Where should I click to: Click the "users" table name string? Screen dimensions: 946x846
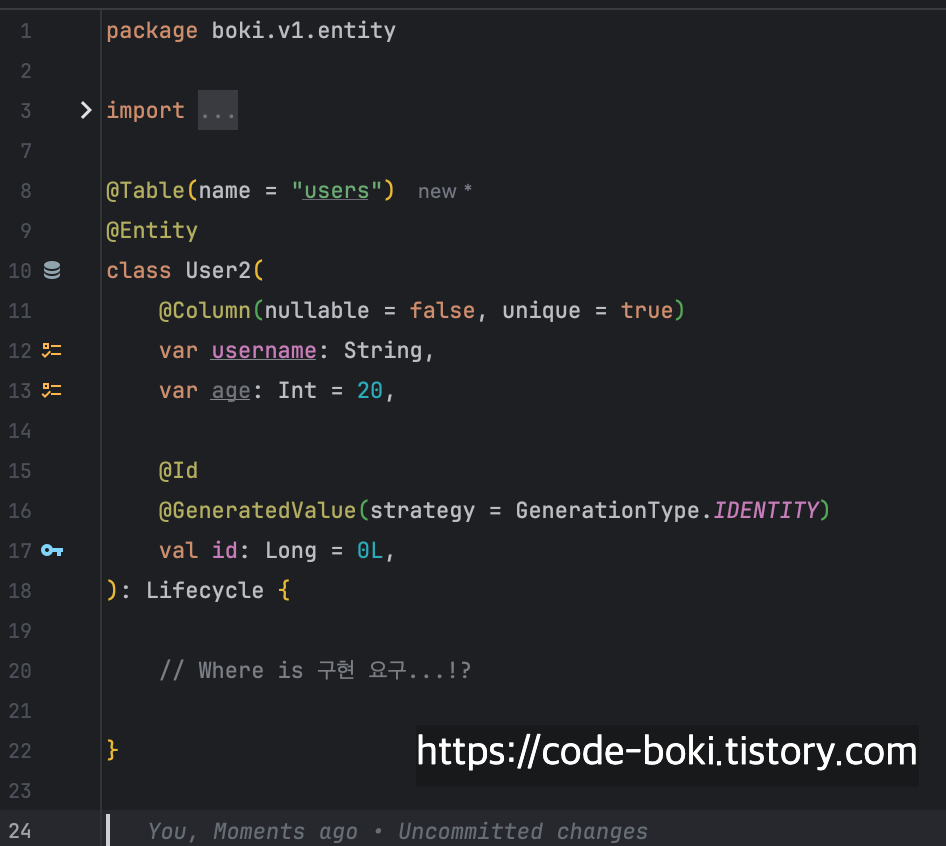[337, 191]
